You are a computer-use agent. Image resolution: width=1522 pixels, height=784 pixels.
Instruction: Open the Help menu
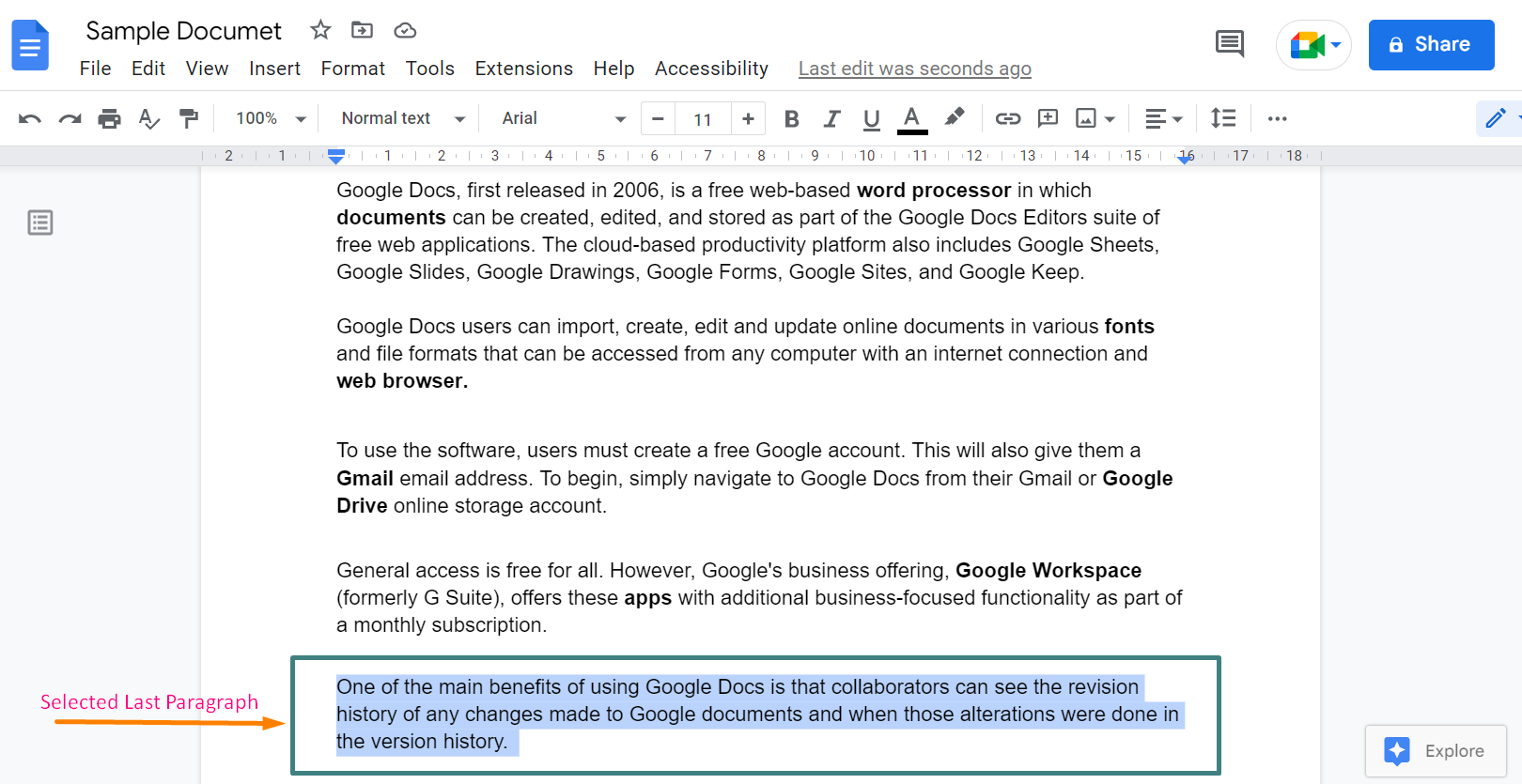(x=613, y=69)
